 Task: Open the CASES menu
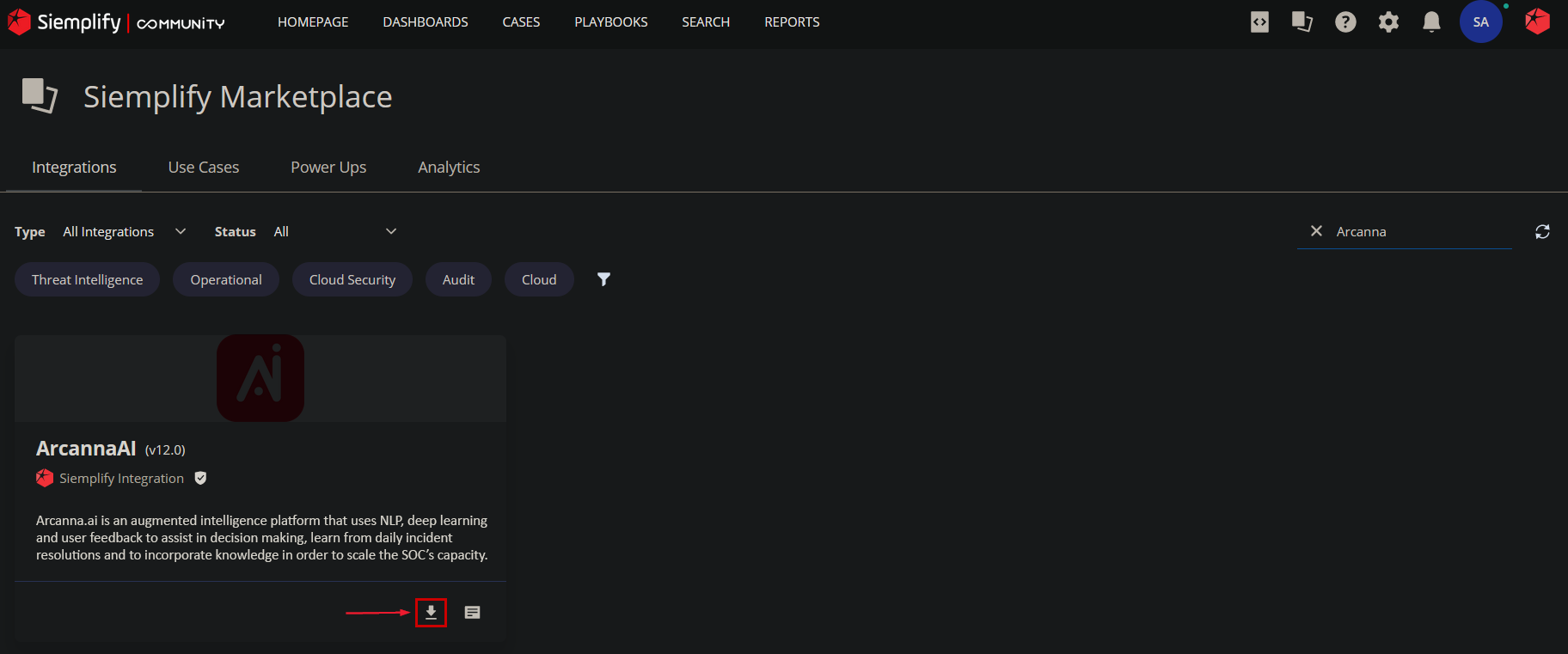coord(521,22)
